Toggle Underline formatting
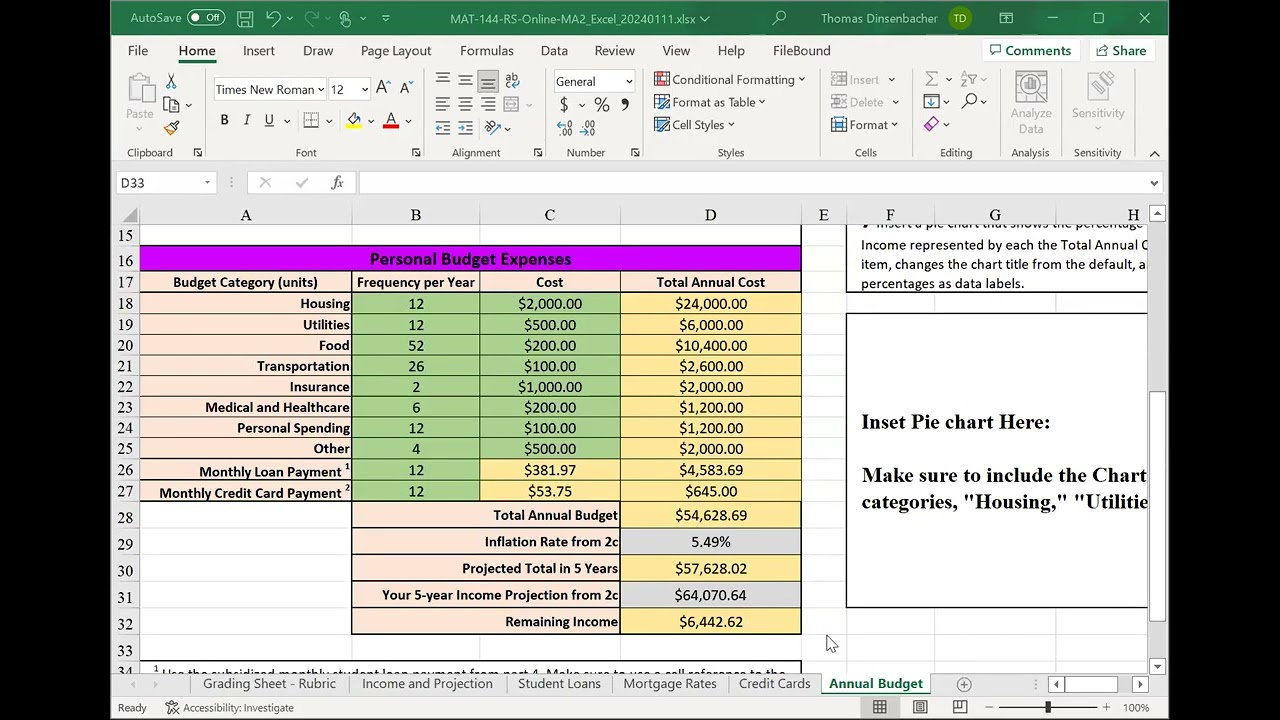Image resolution: width=1280 pixels, height=720 pixels. click(269, 120)
